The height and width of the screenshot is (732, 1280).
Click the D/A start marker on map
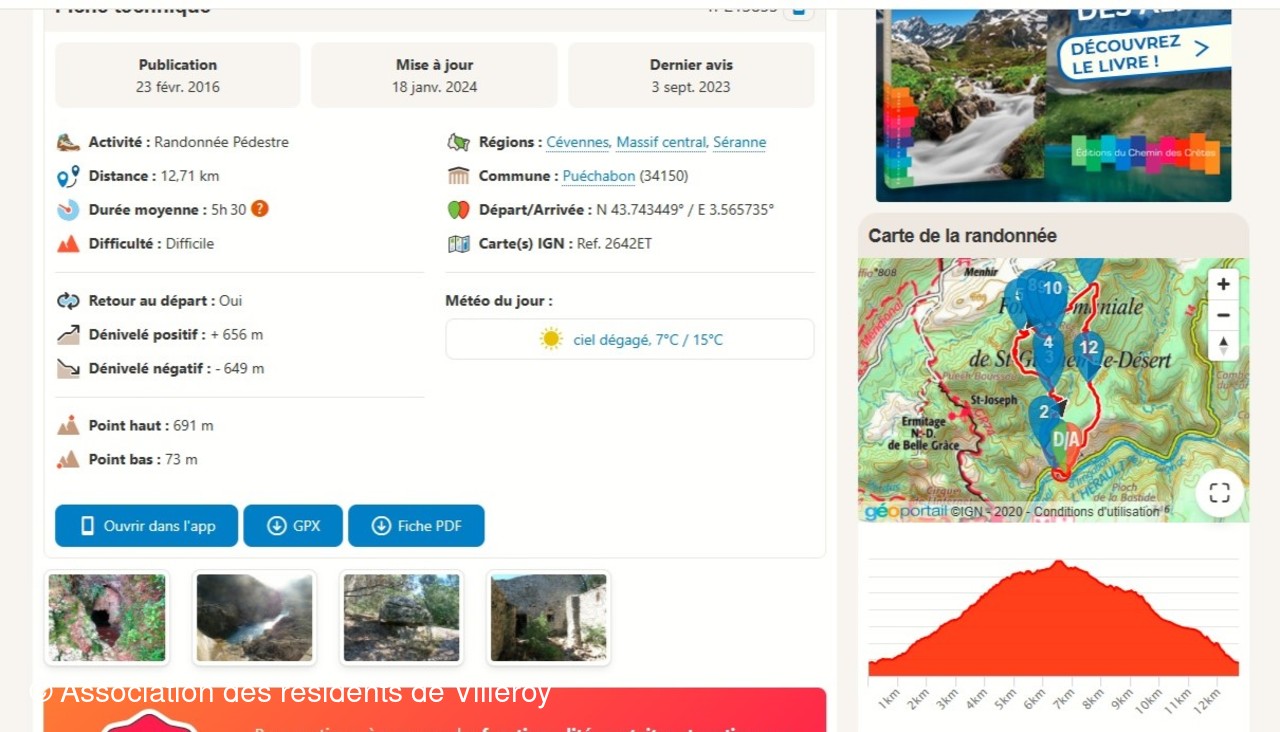coord(1066,441)
